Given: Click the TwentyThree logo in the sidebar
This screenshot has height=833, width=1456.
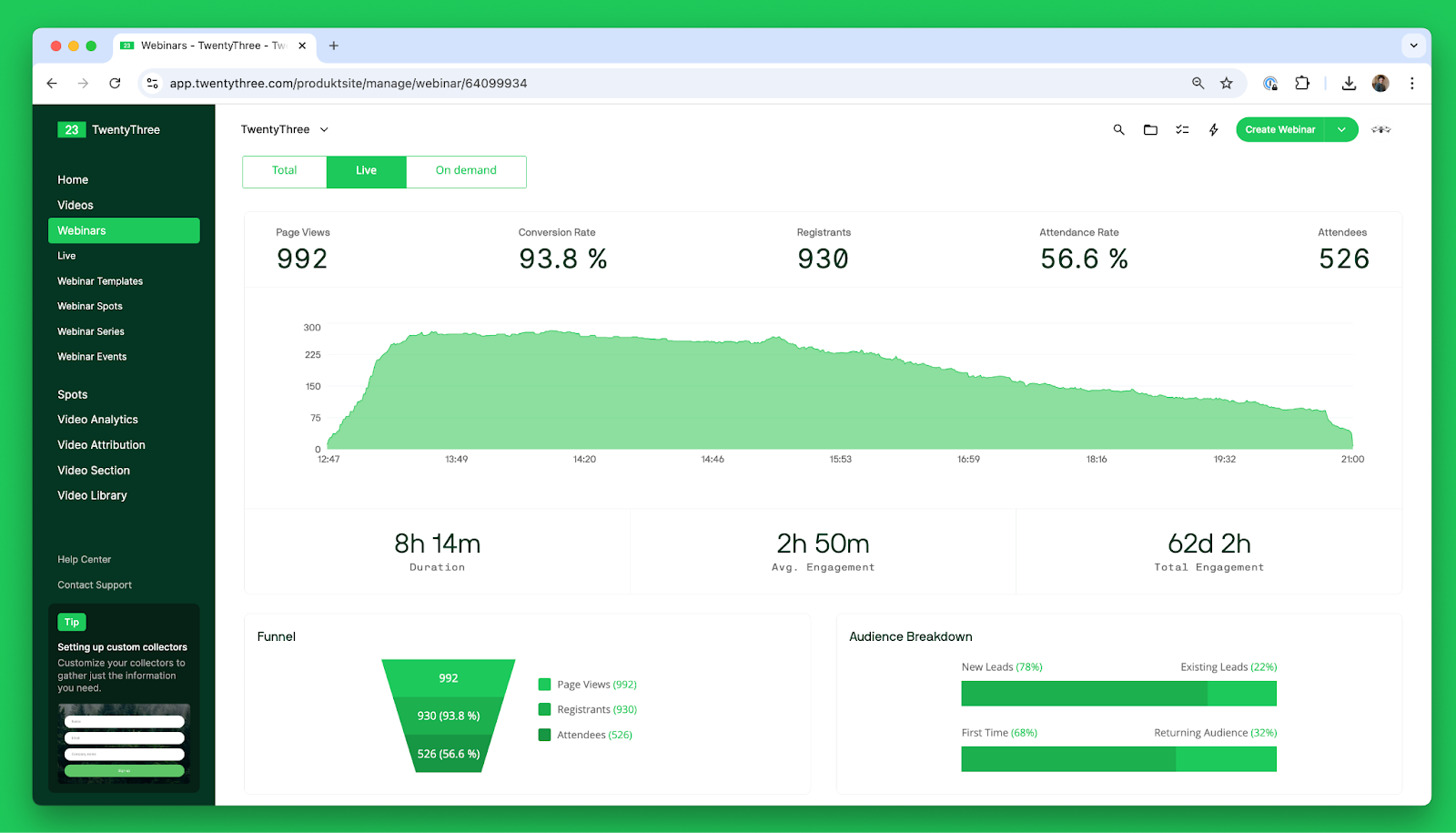Looking at the screenshot, I should [109, 130].
